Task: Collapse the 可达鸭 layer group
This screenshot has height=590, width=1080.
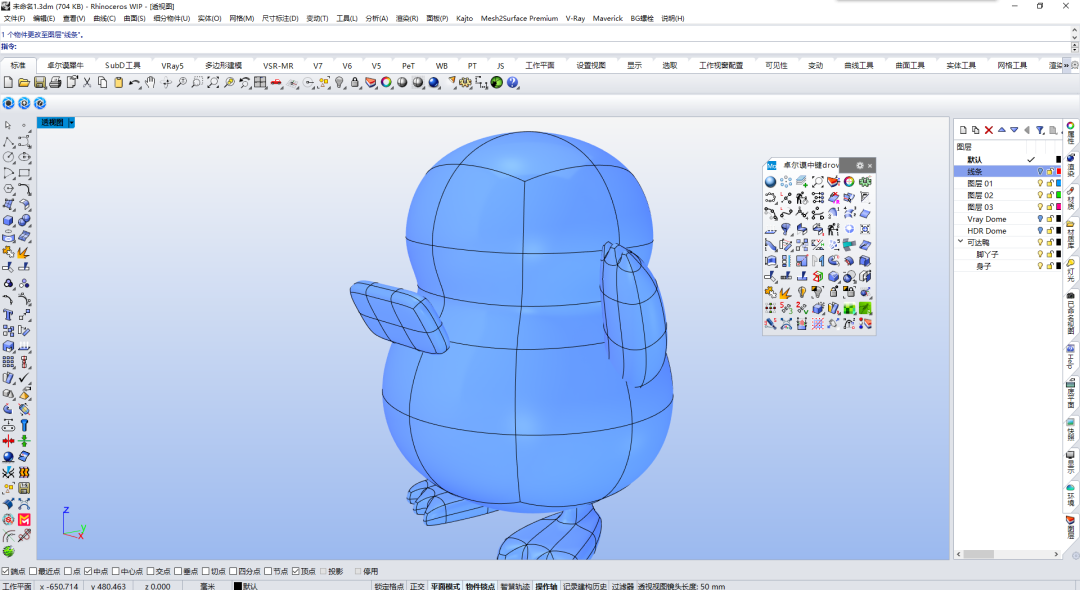Action: 960,242
